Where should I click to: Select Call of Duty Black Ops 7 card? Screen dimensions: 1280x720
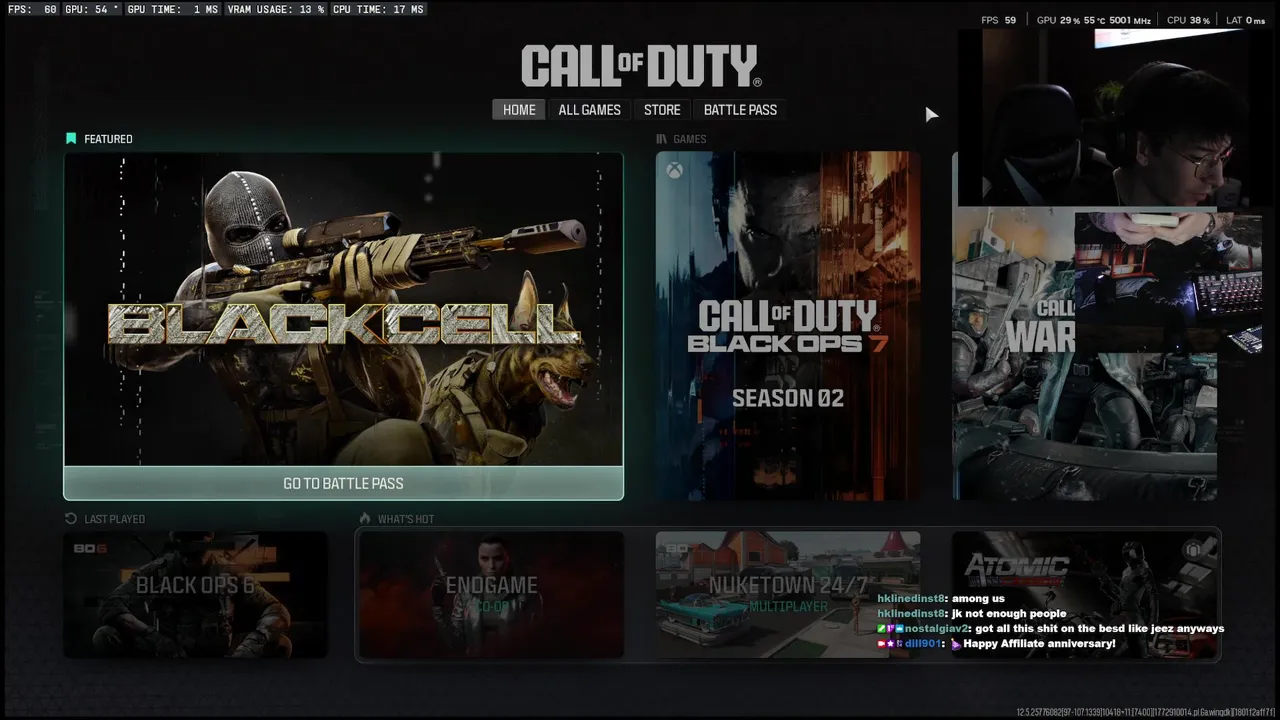click(788, 326)
